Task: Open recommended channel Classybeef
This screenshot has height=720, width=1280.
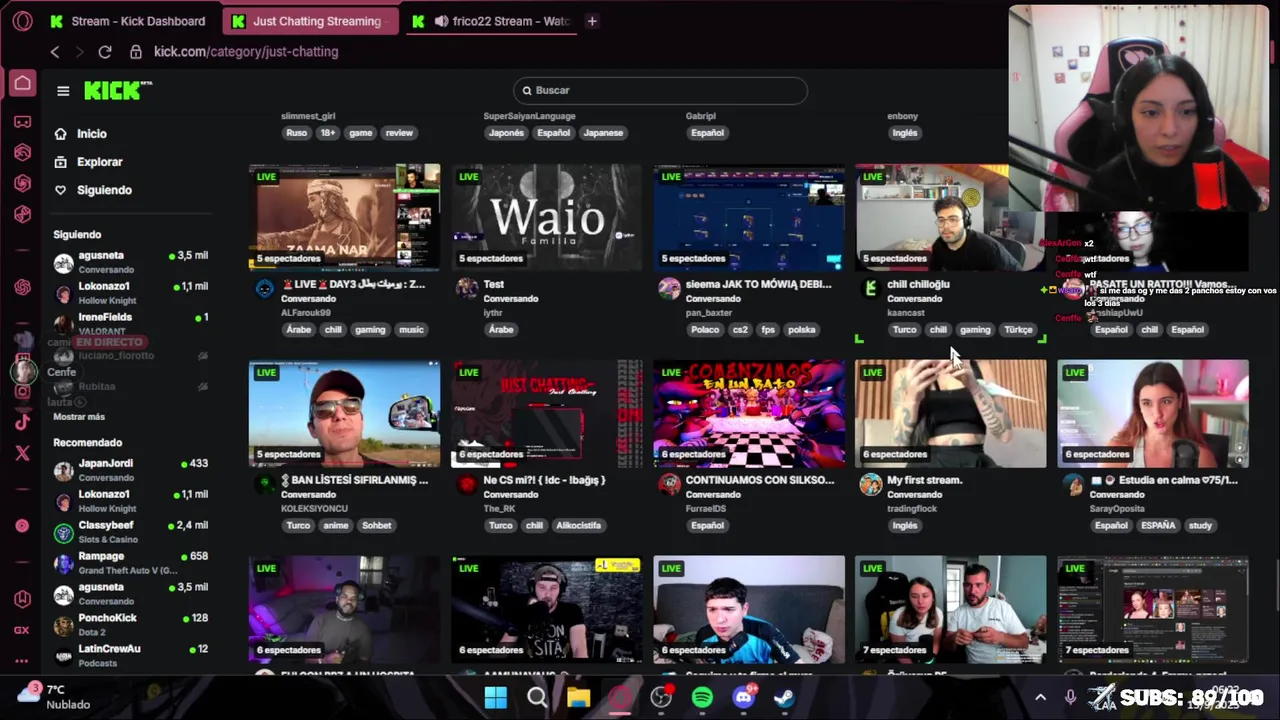Action: [x=130, y=531]
